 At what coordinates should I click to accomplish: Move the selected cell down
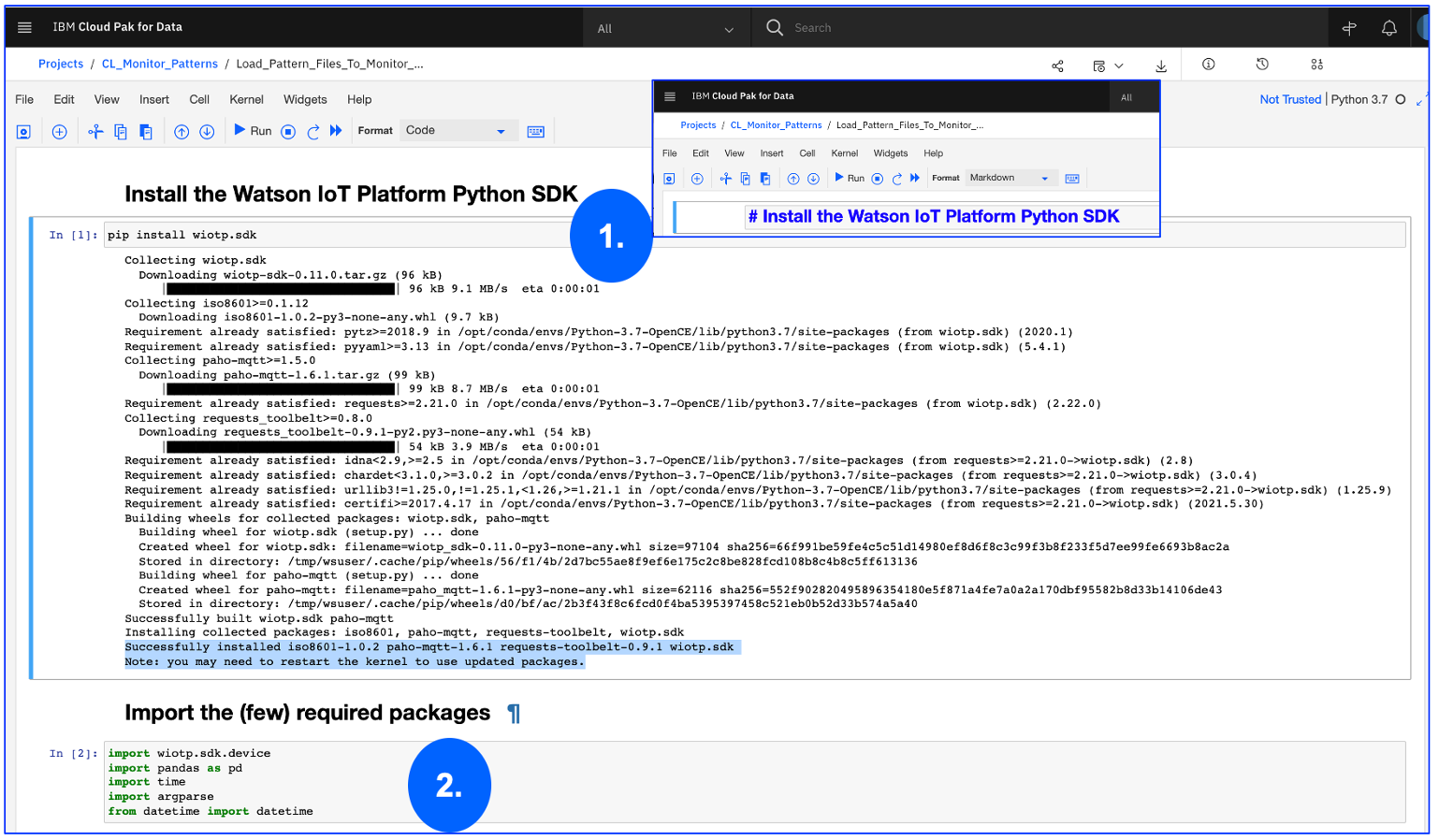pyautogui.click(x=207, y=132)
